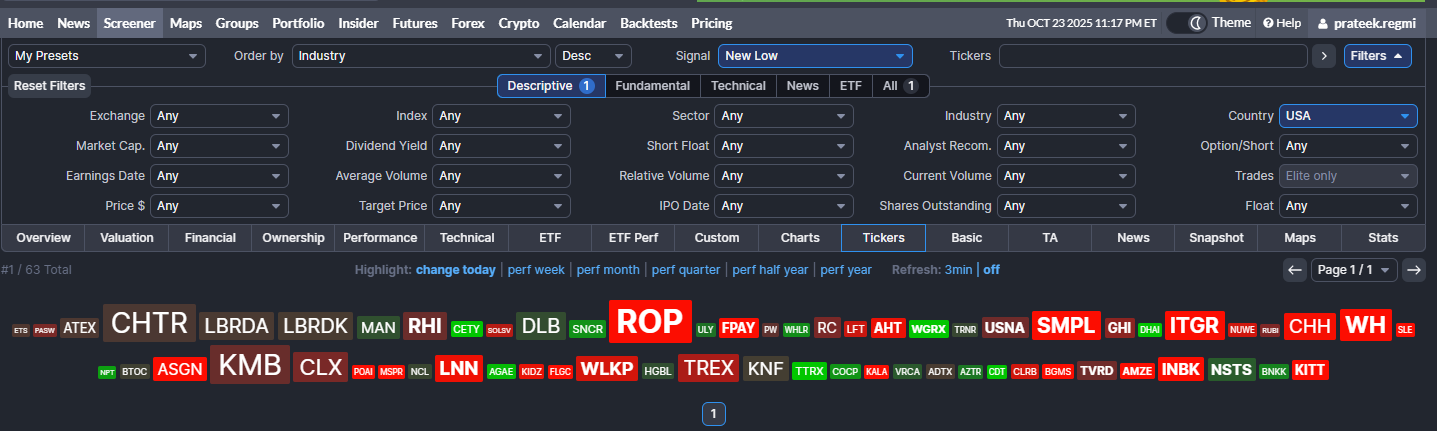
Task: Open the Order by Industry dropdown
Action: 421,56
